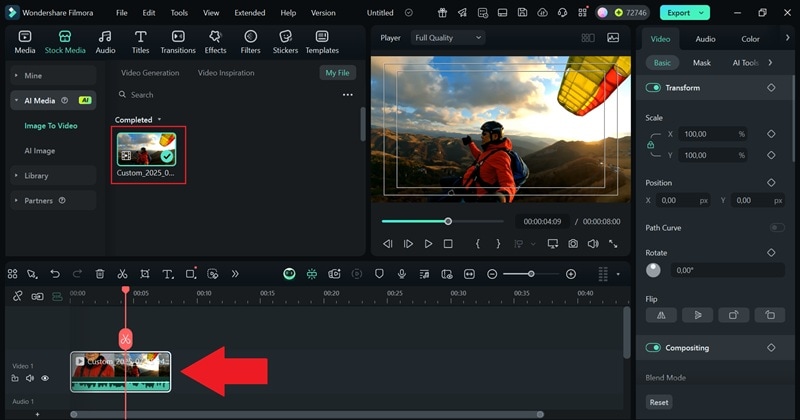The image size is (800, 420).
Task: Click the split scissors icon in timeline toolbar
Action: click(x=122, y=274)
